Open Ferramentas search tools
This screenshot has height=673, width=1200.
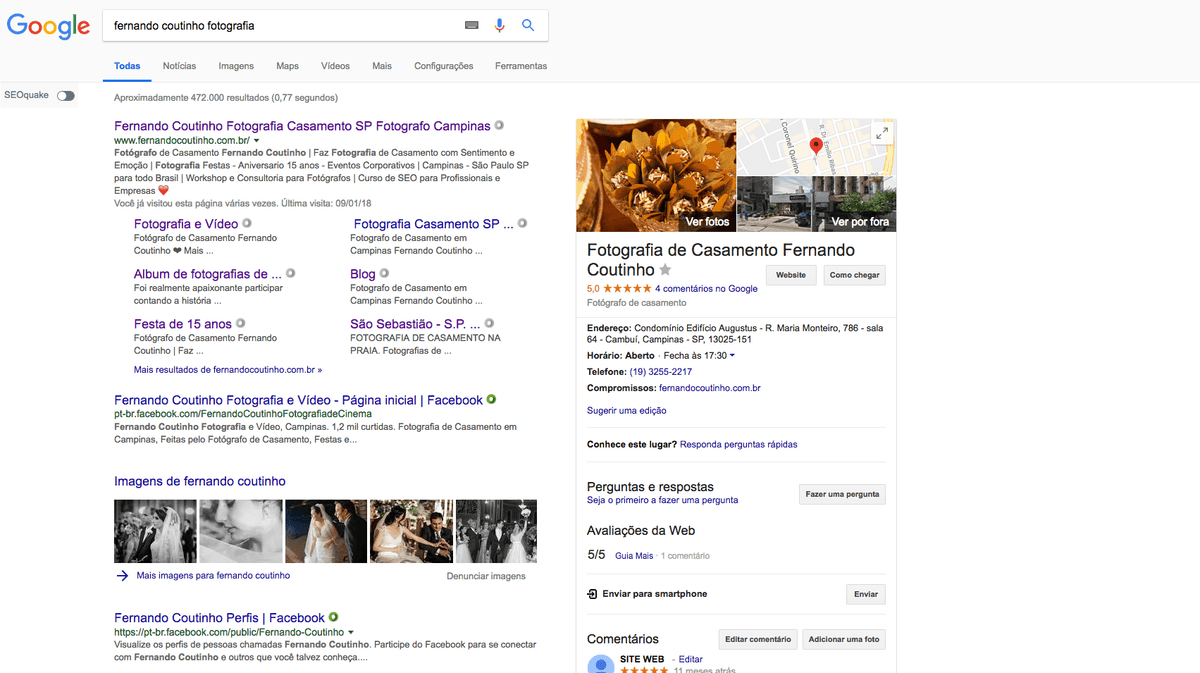tap(521, 66)
